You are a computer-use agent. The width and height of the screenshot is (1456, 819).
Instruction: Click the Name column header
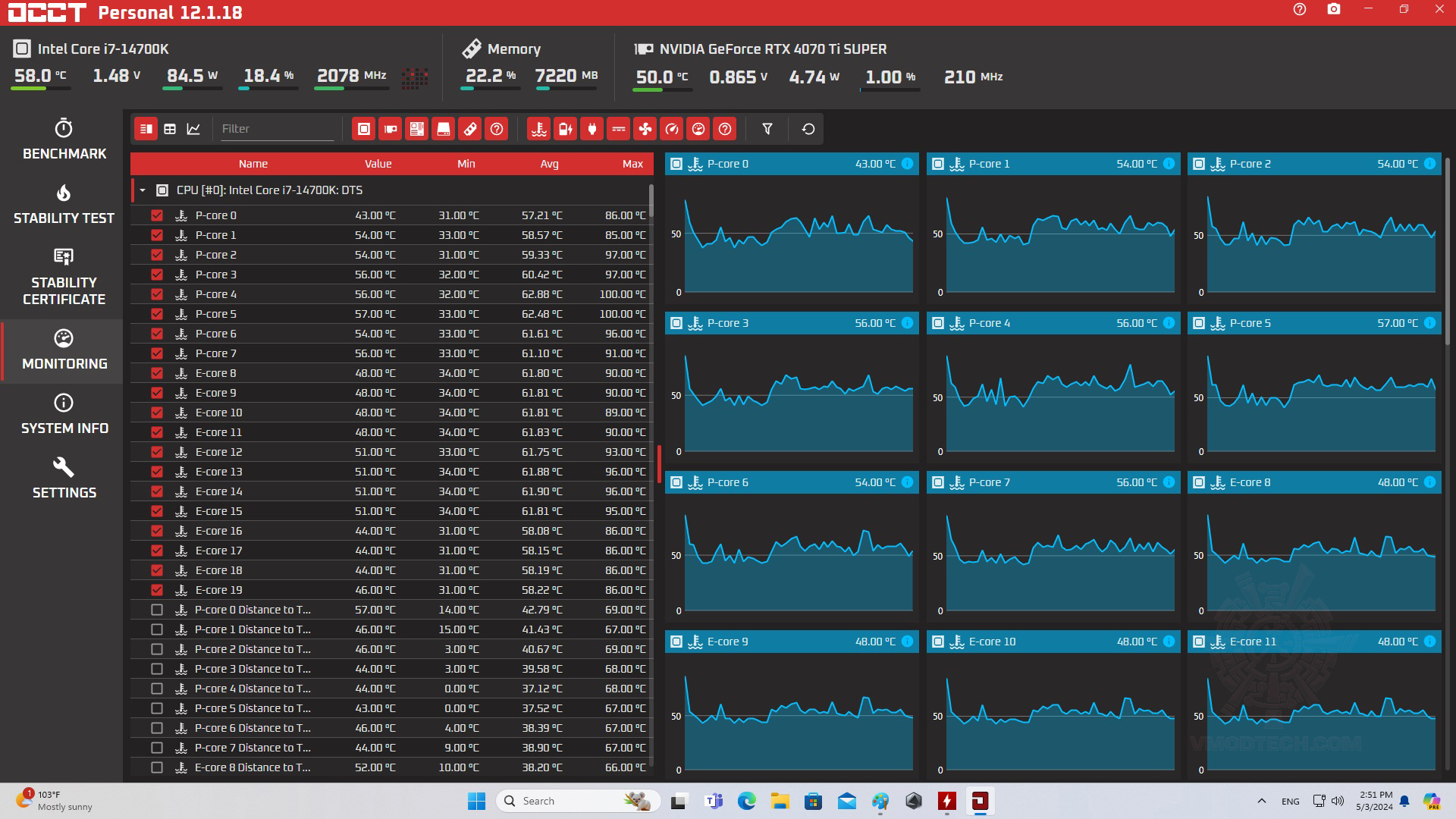253,164
